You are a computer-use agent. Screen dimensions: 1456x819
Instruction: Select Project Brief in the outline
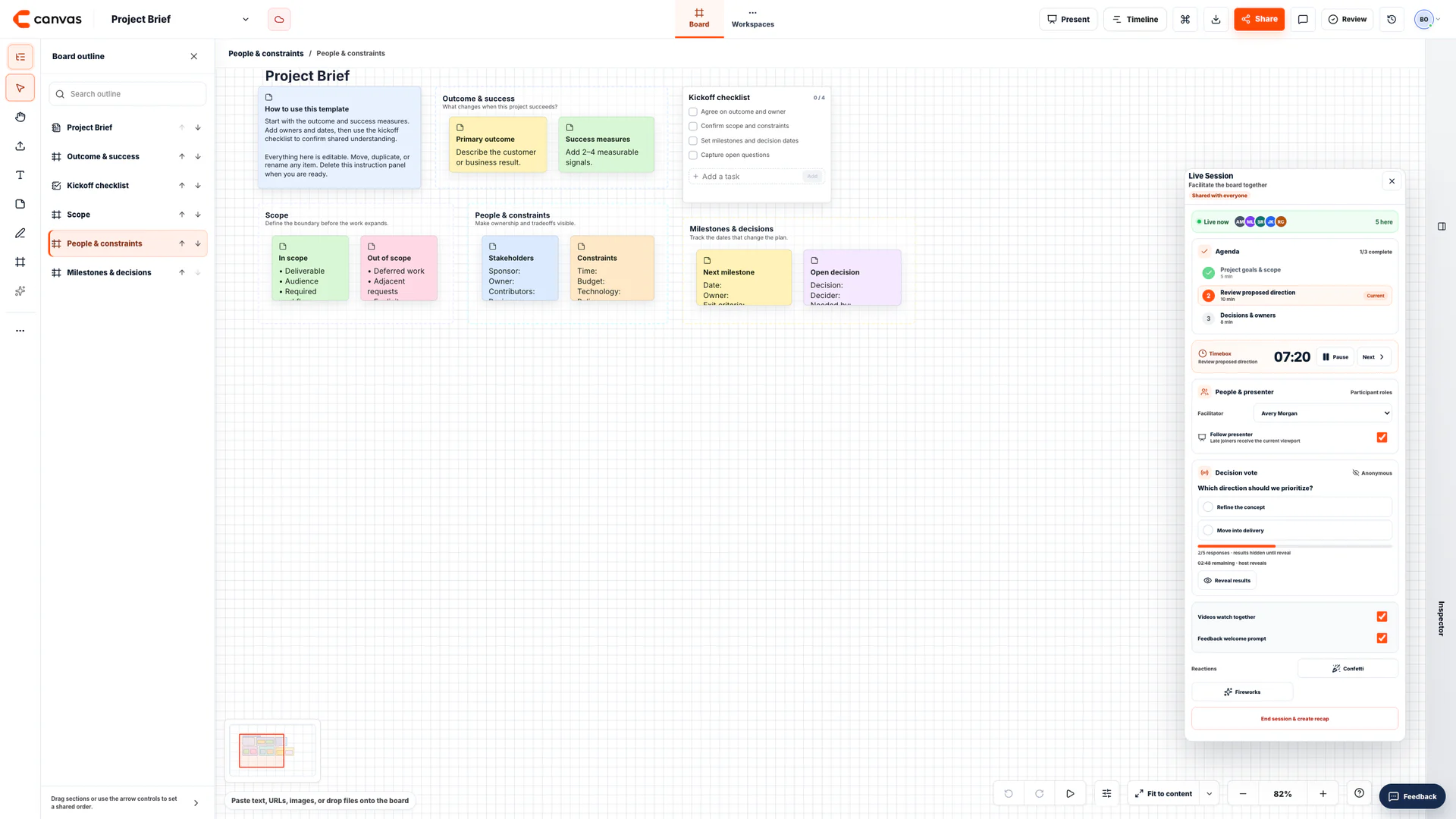pos(89,127)
